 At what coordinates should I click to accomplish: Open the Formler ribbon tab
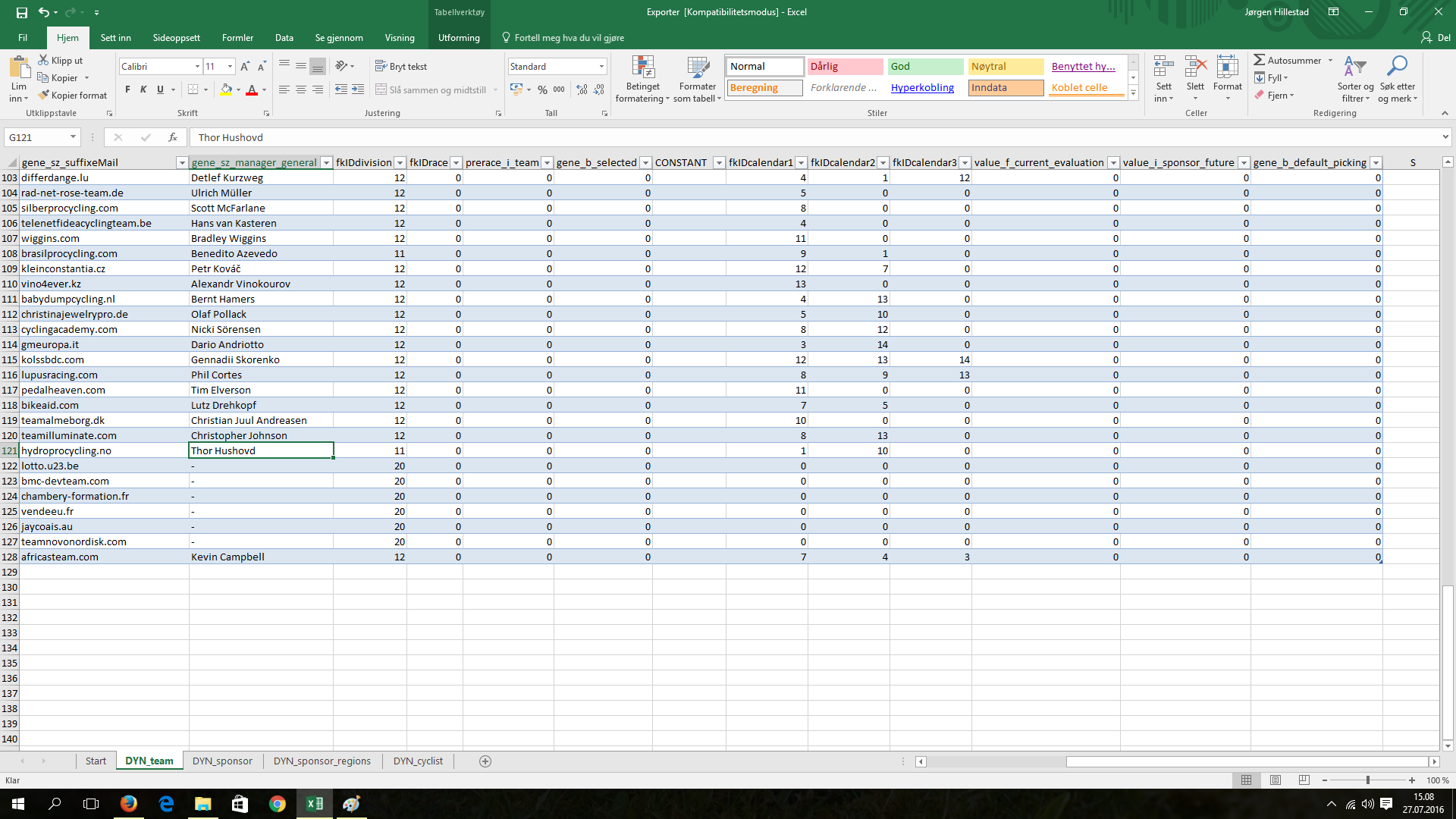[x=237, y=37]
